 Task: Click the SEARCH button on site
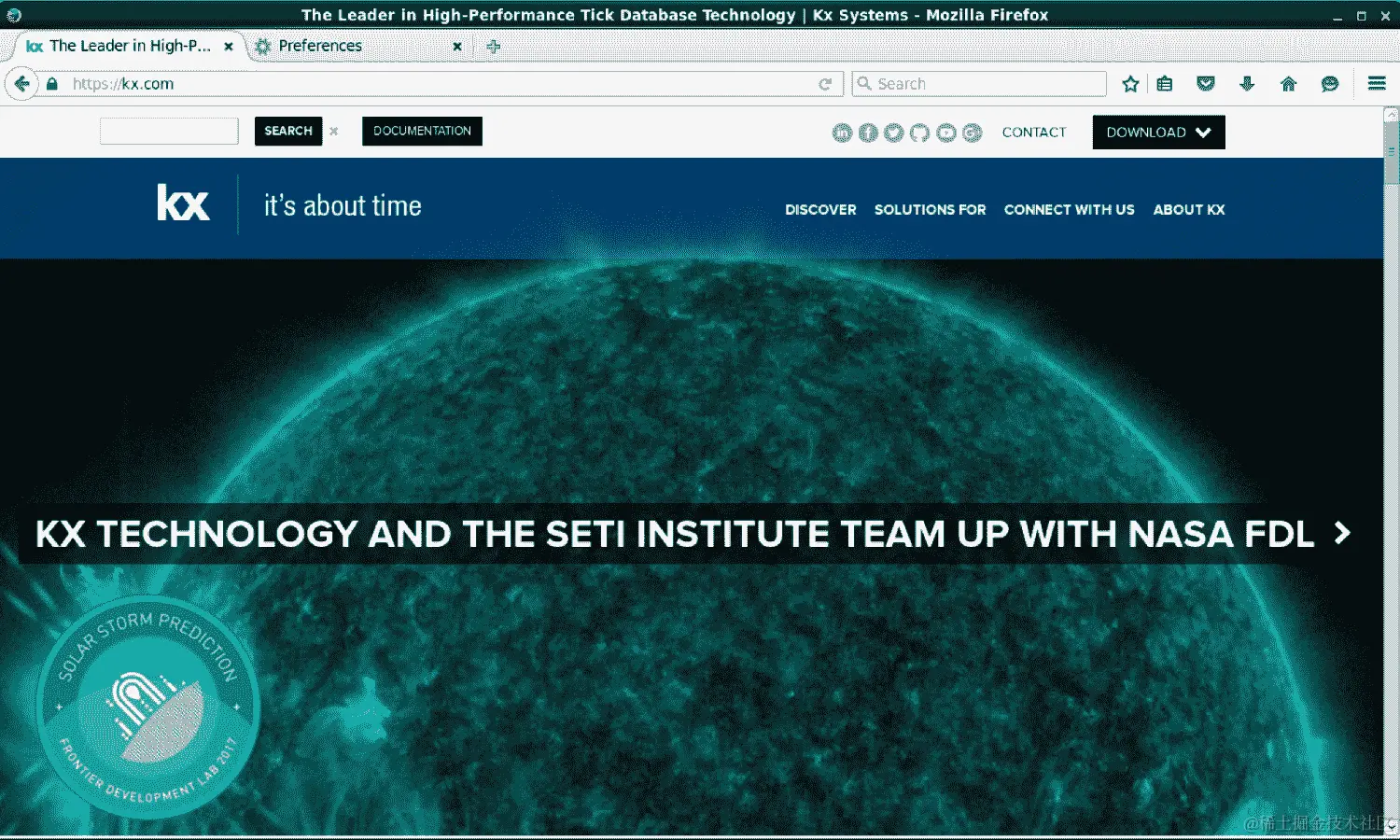288,131
